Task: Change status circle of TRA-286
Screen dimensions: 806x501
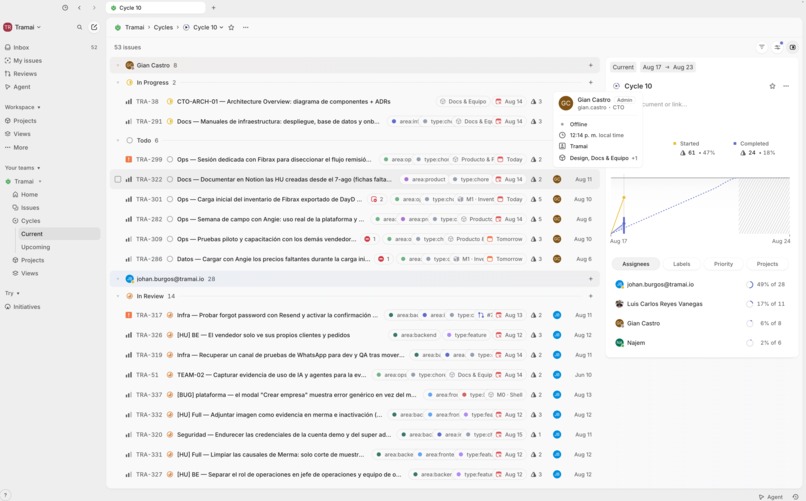Action: click(x=170, y=259)
